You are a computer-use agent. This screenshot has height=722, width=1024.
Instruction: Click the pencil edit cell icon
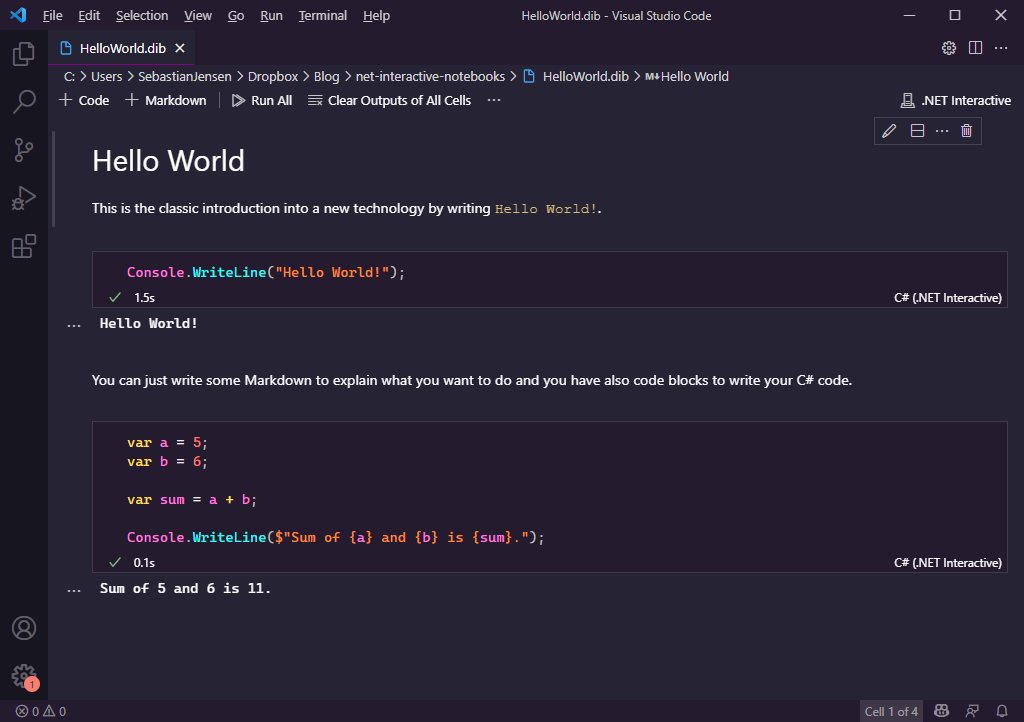click(x=889, y=131)
